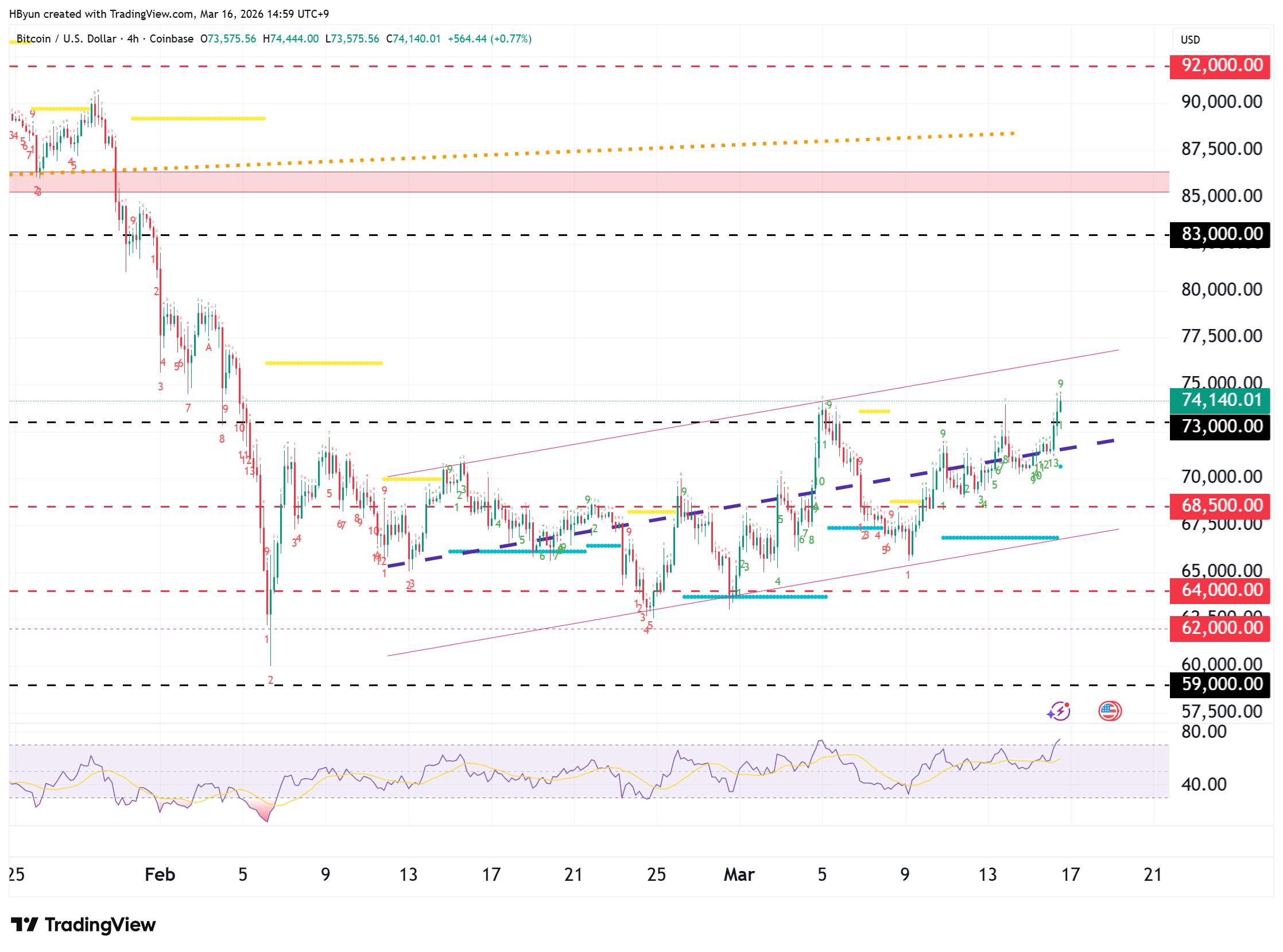Click the TradingView logo at bottom left
Image resolution: width=1283 pixels, height=952 pixels.
pos(83,924)
